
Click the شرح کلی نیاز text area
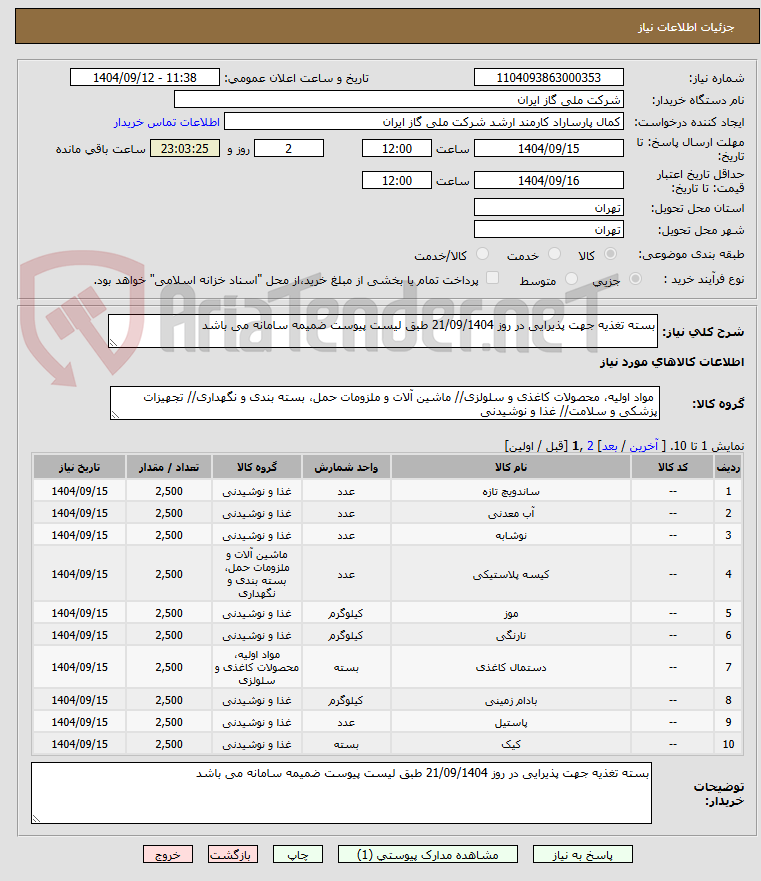click(383, 330)
